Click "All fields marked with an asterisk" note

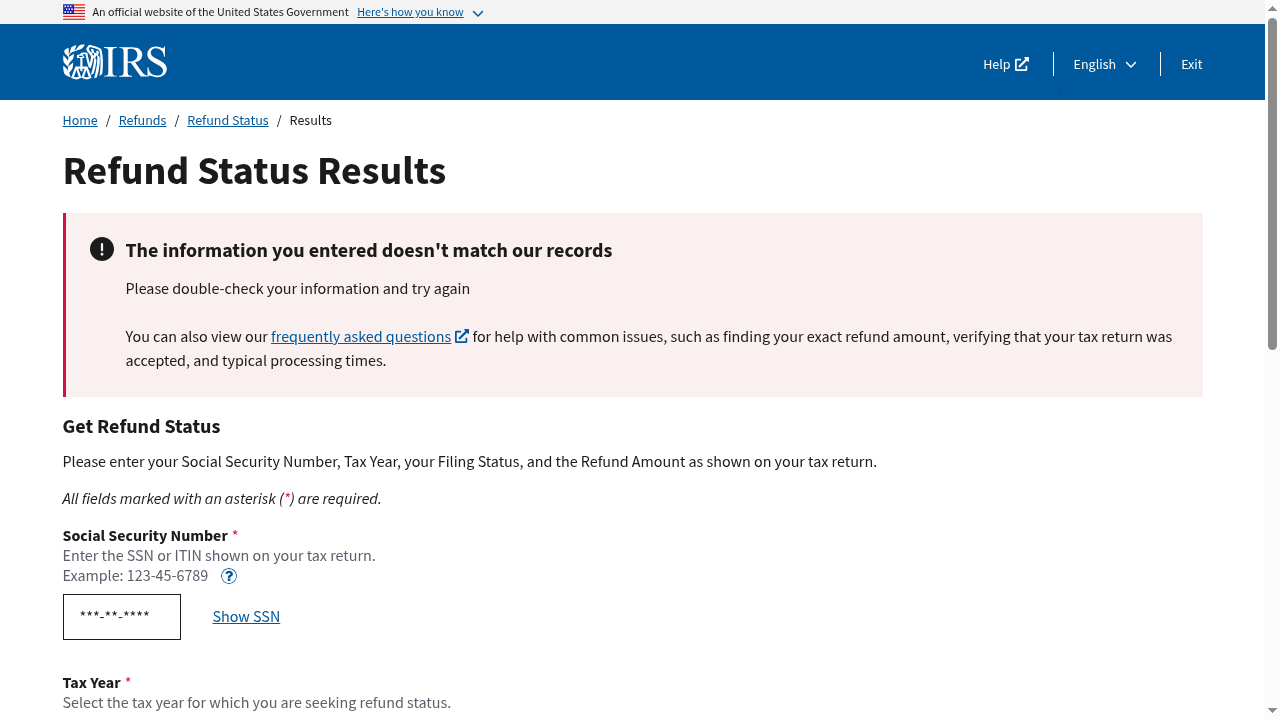coord(222,498)
